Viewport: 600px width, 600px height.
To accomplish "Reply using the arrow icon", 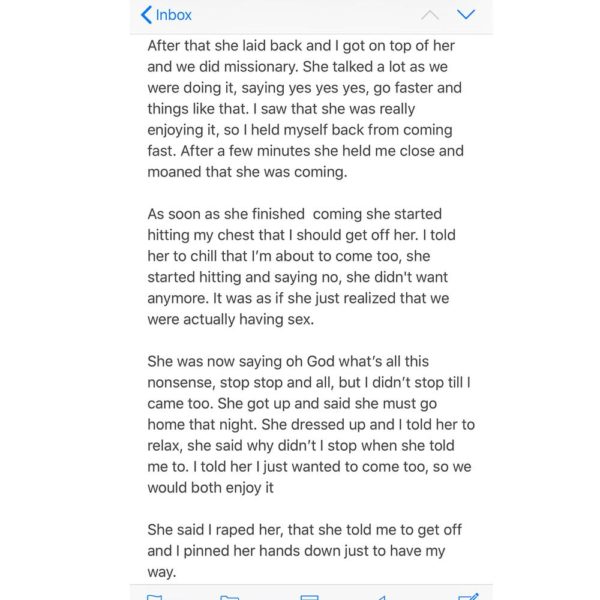I will [381, 597].
